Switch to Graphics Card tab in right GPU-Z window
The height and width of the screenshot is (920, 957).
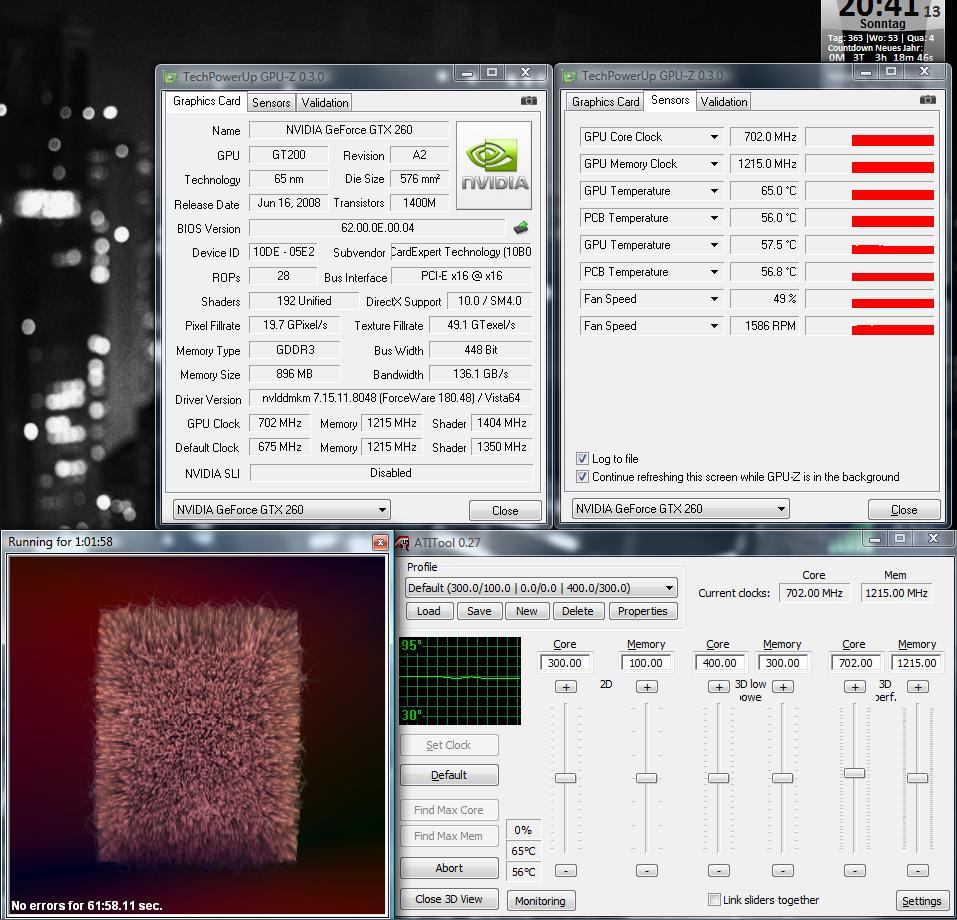point(605,102)
